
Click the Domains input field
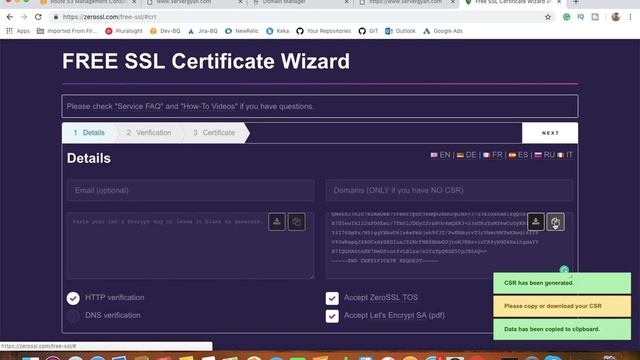click(449, 190)
